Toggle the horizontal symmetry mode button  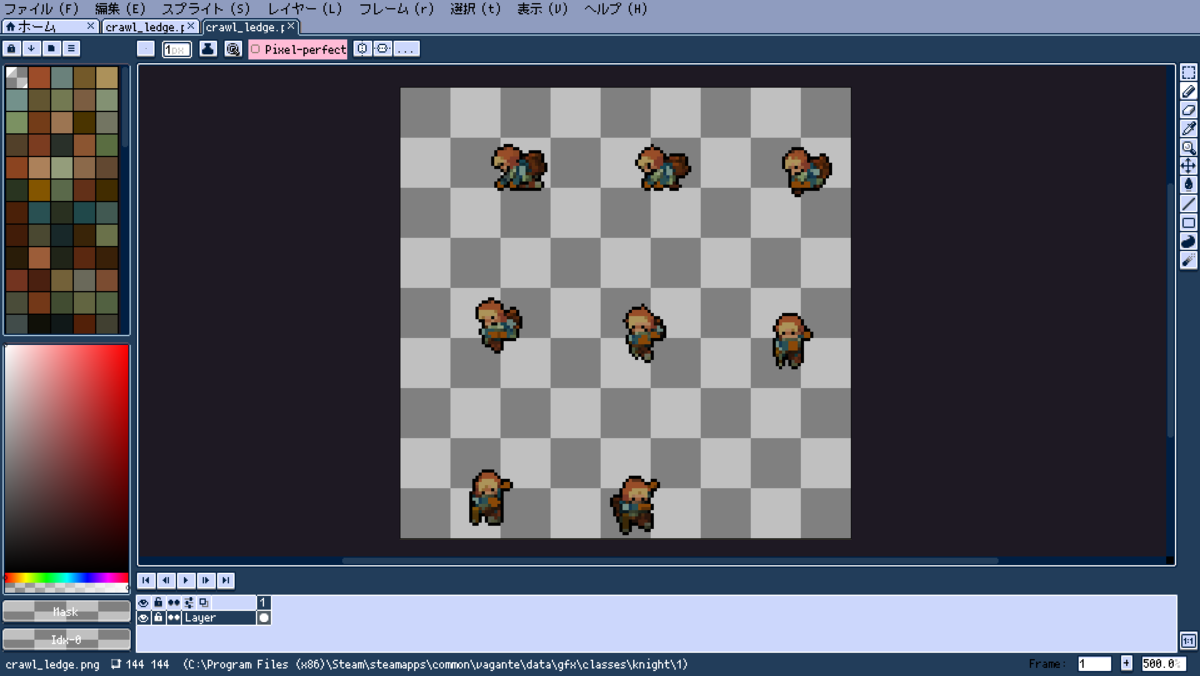click(382, 49)
